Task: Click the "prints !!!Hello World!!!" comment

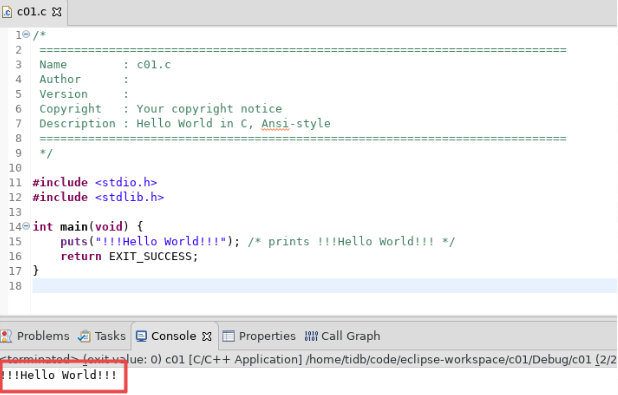Action: point(351,241)
